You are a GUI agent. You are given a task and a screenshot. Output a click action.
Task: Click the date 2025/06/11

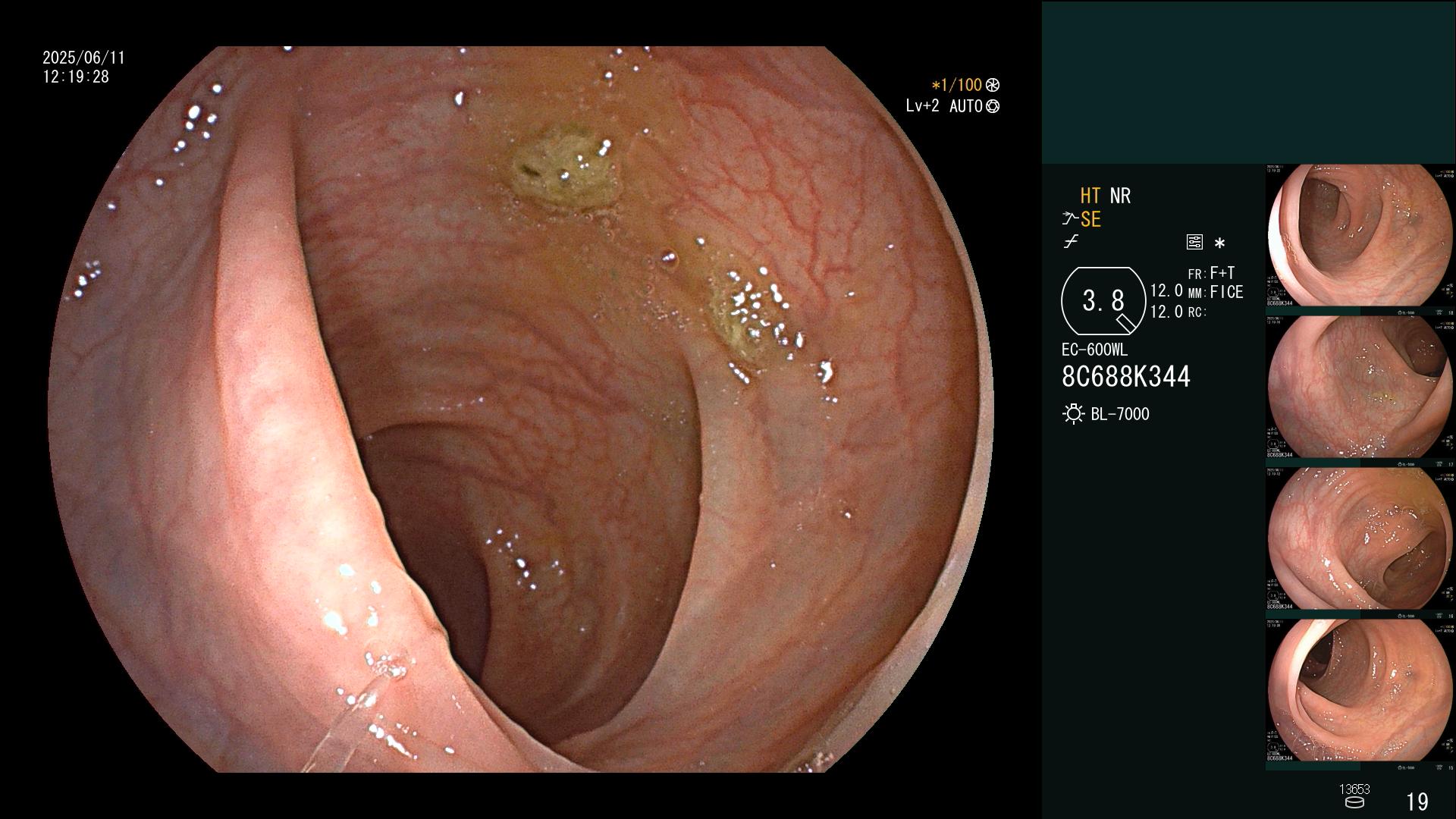click(83, 58)
